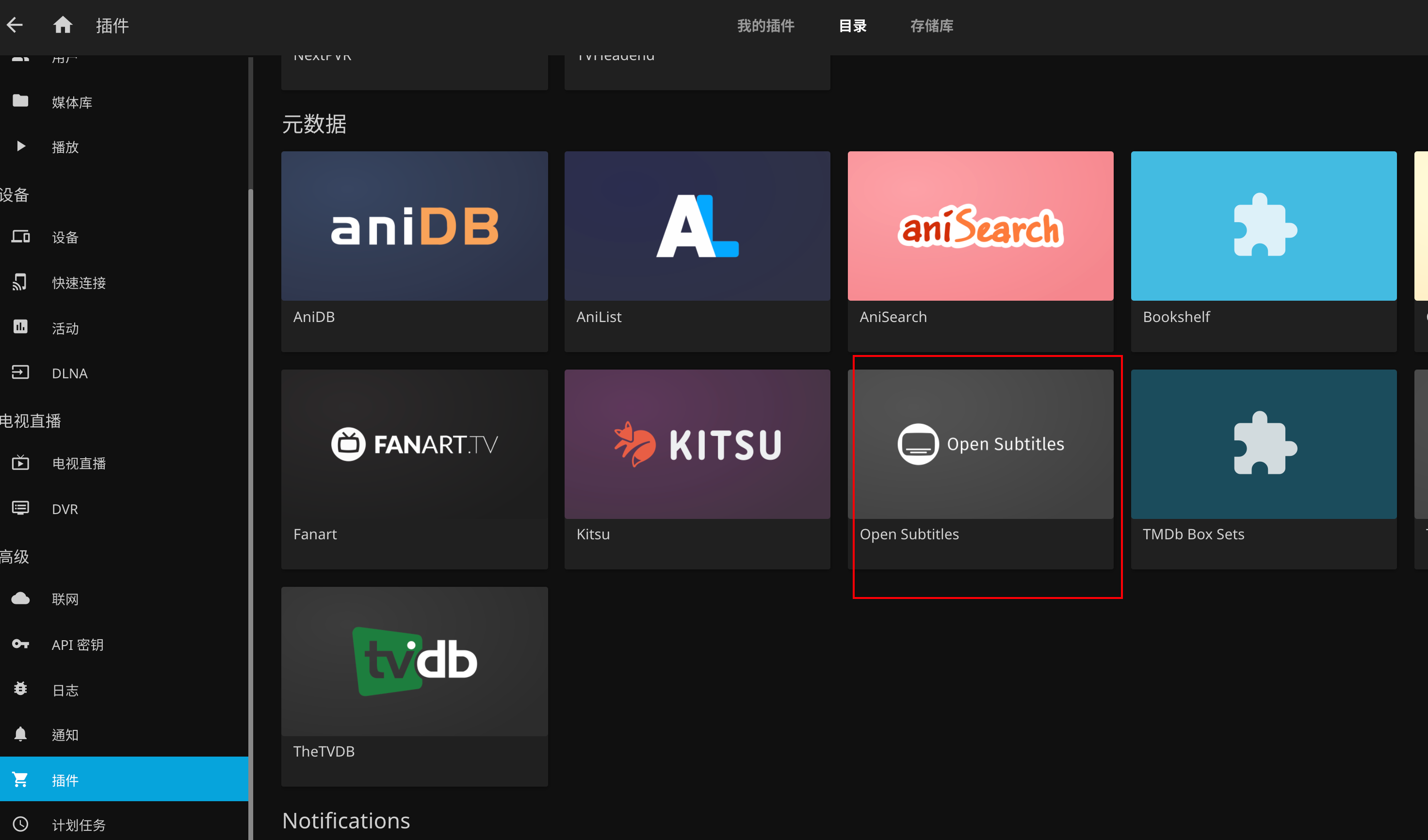Click the Bookshelf title link
The width and height of the screenshot is (1428, 840).
pyautogui.click(x=1176, y=317)
